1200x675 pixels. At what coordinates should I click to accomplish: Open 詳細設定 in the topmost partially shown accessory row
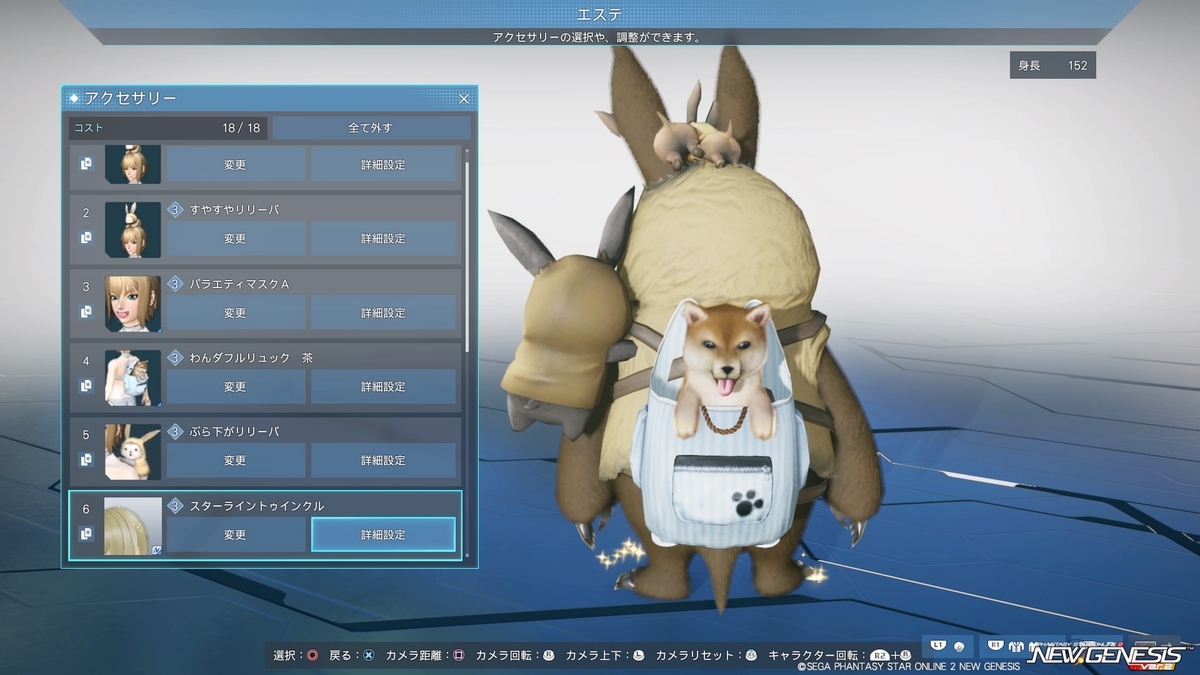383,165
